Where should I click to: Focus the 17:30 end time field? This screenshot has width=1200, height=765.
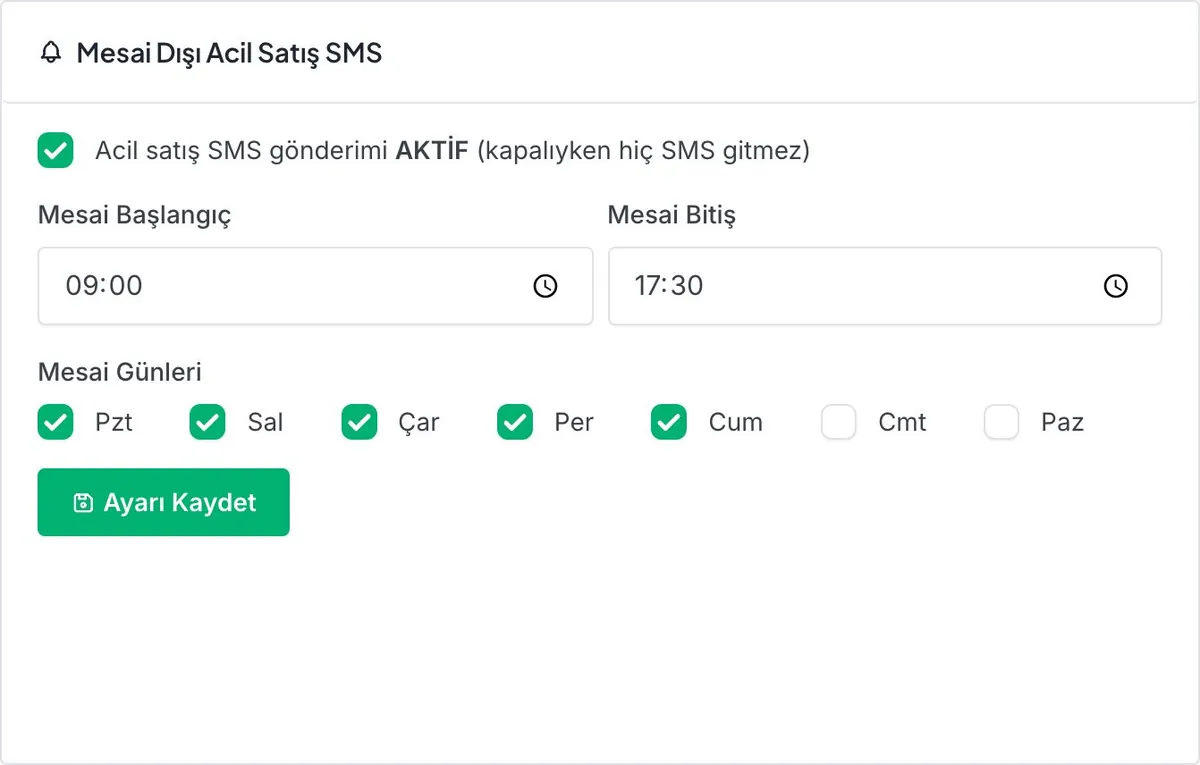(885, 286)
